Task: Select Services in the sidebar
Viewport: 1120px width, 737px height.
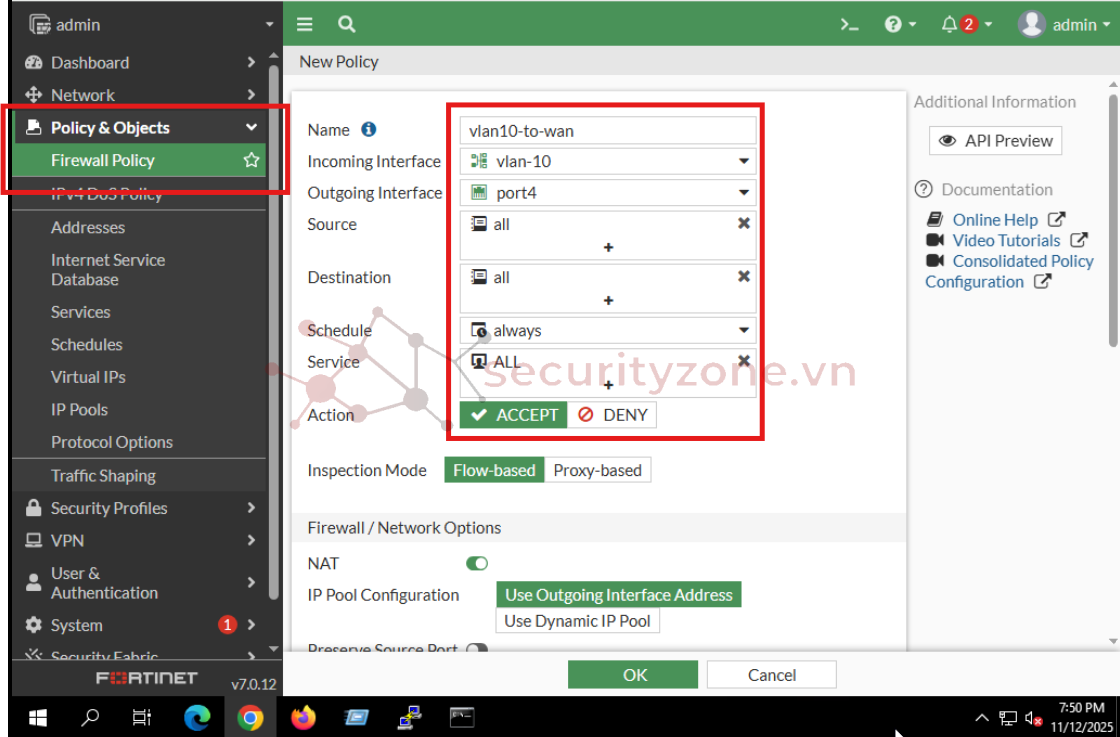Action: [80, 311]
